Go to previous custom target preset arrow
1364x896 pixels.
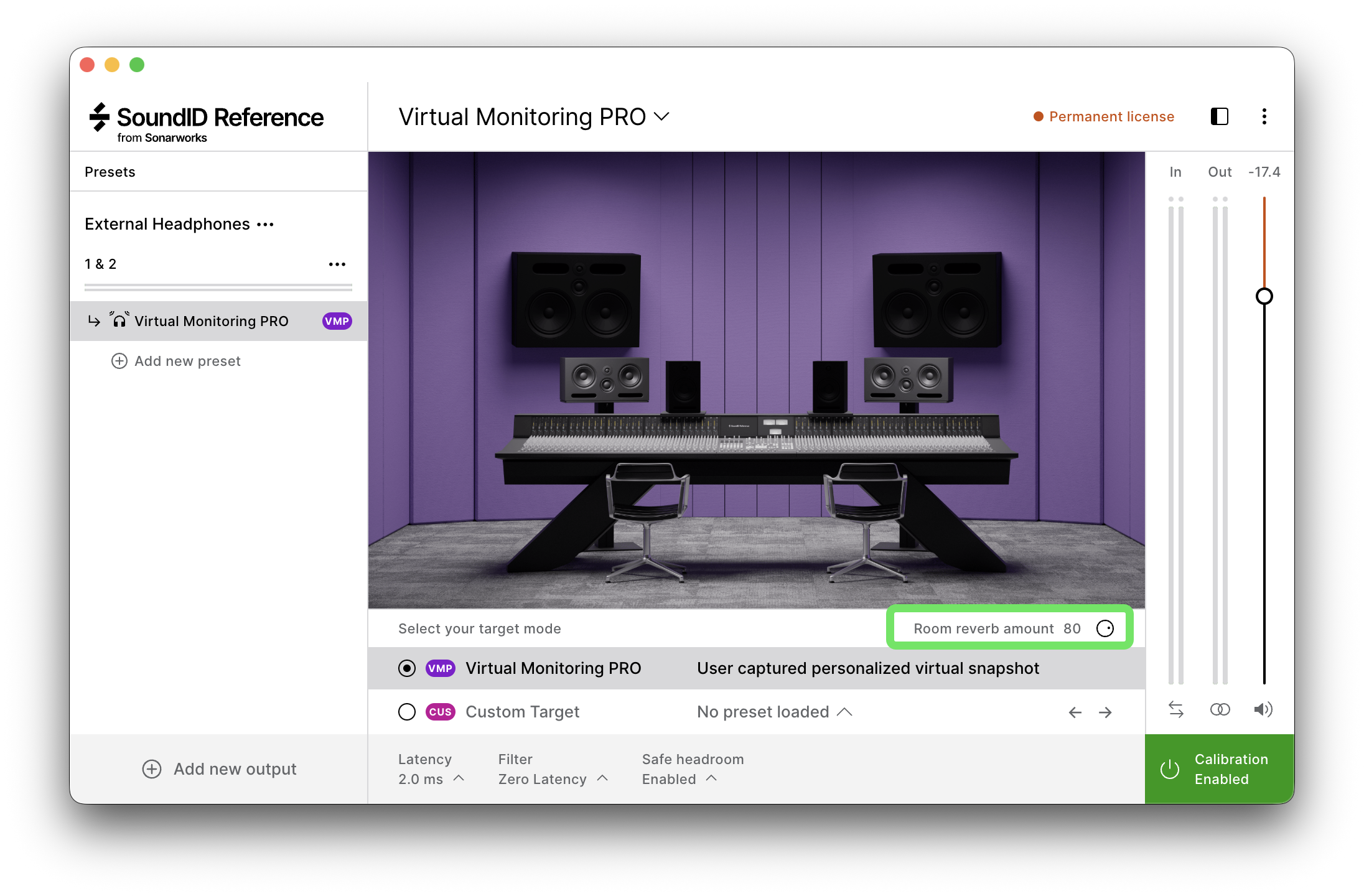point(1075,712)
